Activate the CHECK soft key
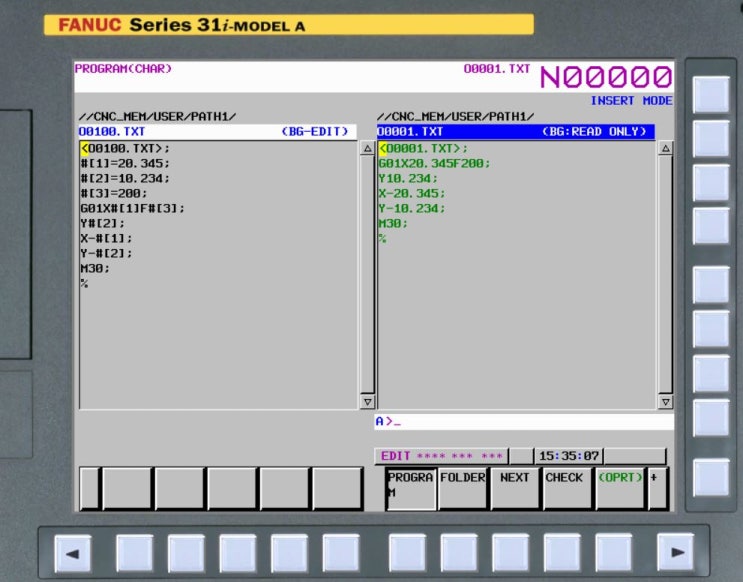Image resolution: width=743 pixels, height=582 pixels. (567, 489)
